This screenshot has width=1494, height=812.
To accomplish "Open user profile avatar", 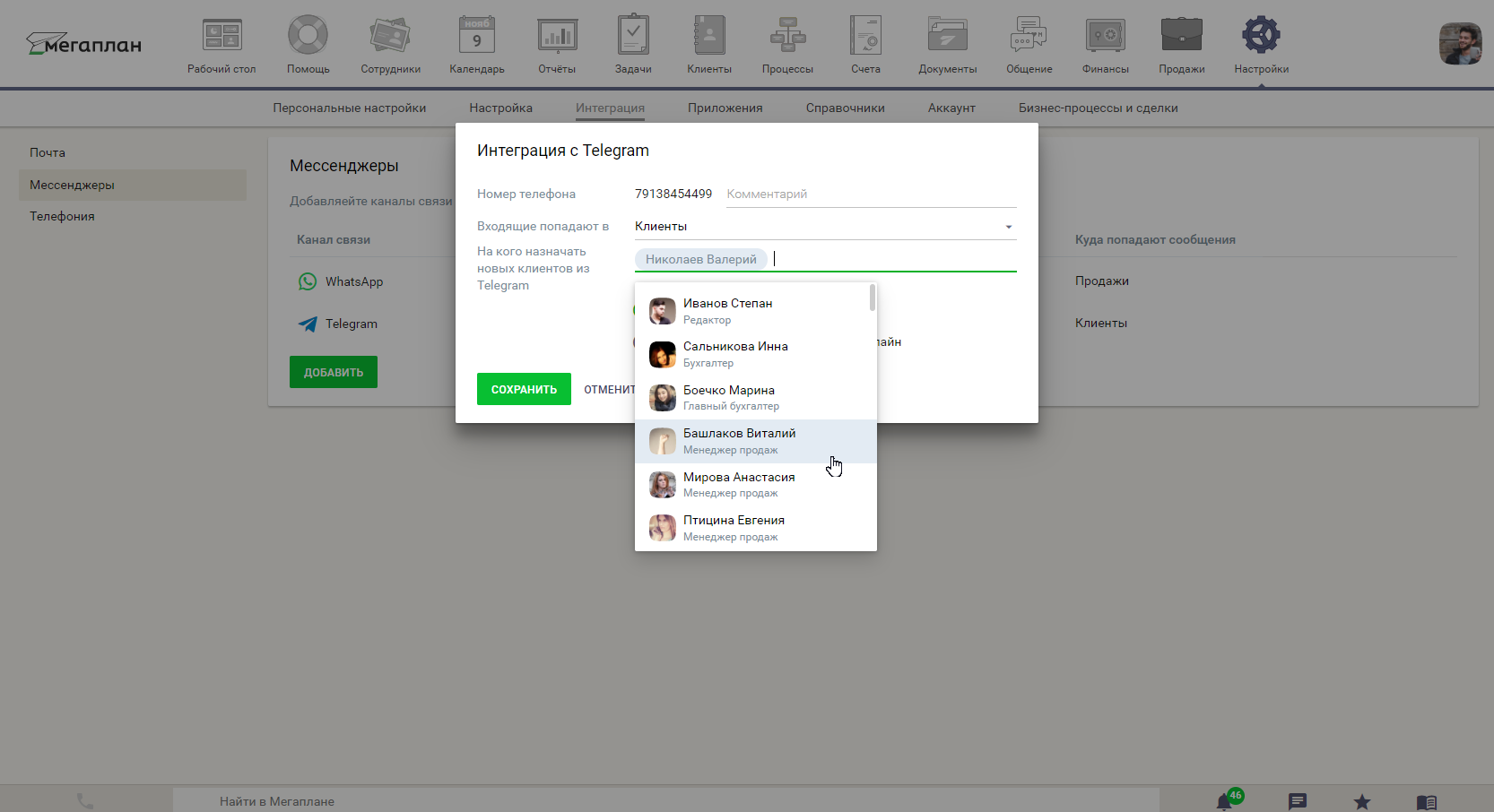I will (x=1460, y=43).
